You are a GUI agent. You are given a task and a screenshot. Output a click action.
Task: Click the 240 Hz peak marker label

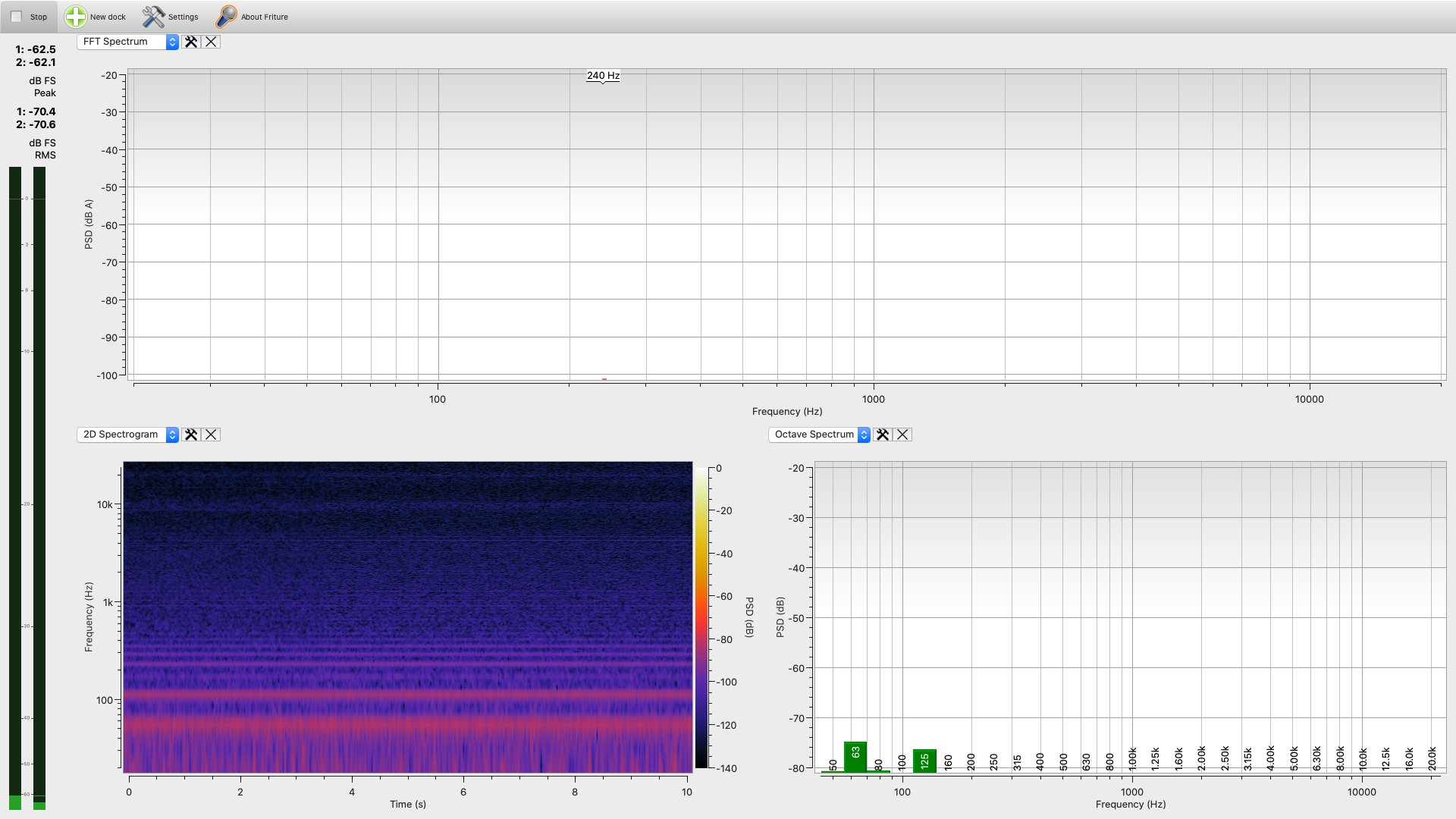[x=603, y=76]
